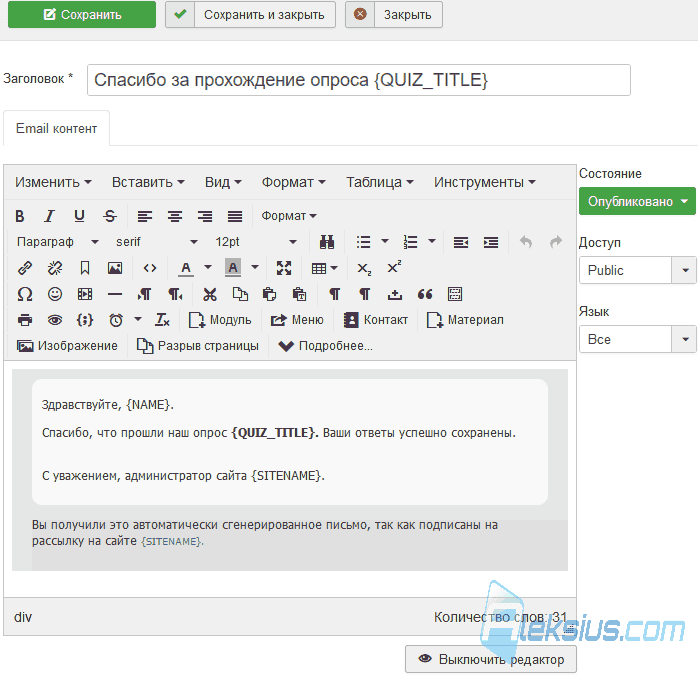Insert a numbered list

410,242
